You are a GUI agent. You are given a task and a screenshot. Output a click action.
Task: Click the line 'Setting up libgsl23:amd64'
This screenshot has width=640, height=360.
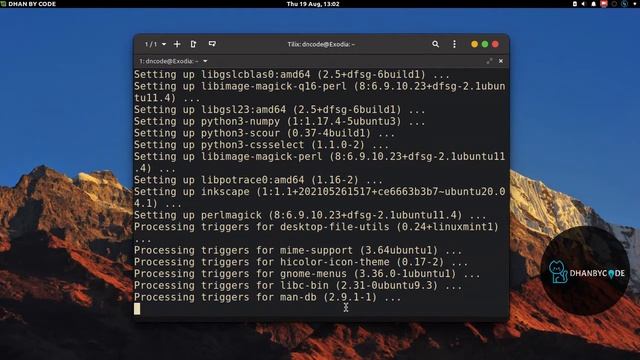point(280,110)
